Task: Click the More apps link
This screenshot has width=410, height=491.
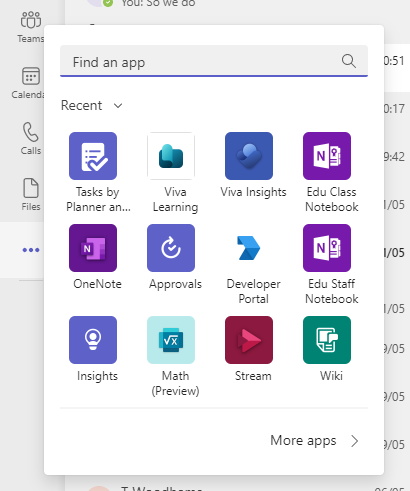Action: [x=303, y=440]
